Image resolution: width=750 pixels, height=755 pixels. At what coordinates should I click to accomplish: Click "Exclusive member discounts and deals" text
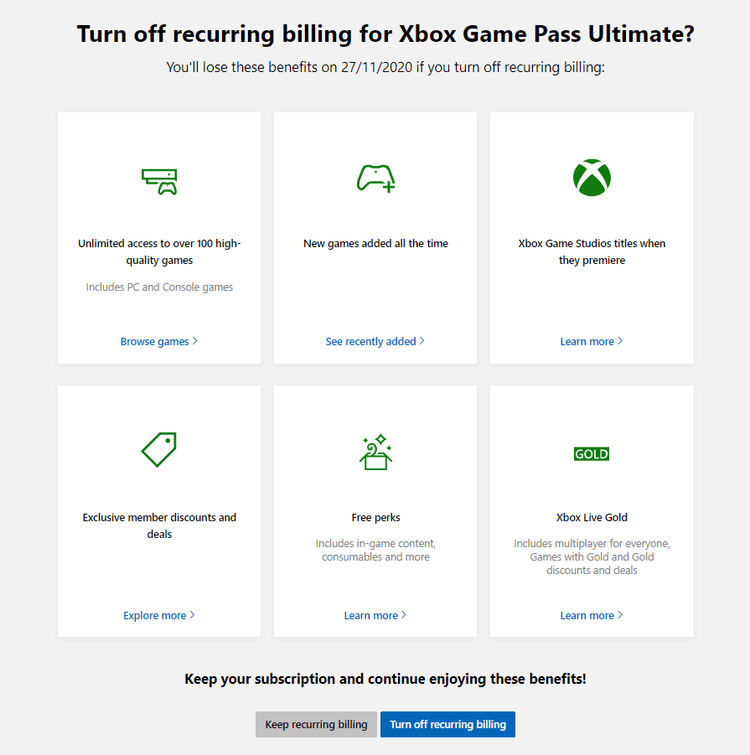point(159,525)
